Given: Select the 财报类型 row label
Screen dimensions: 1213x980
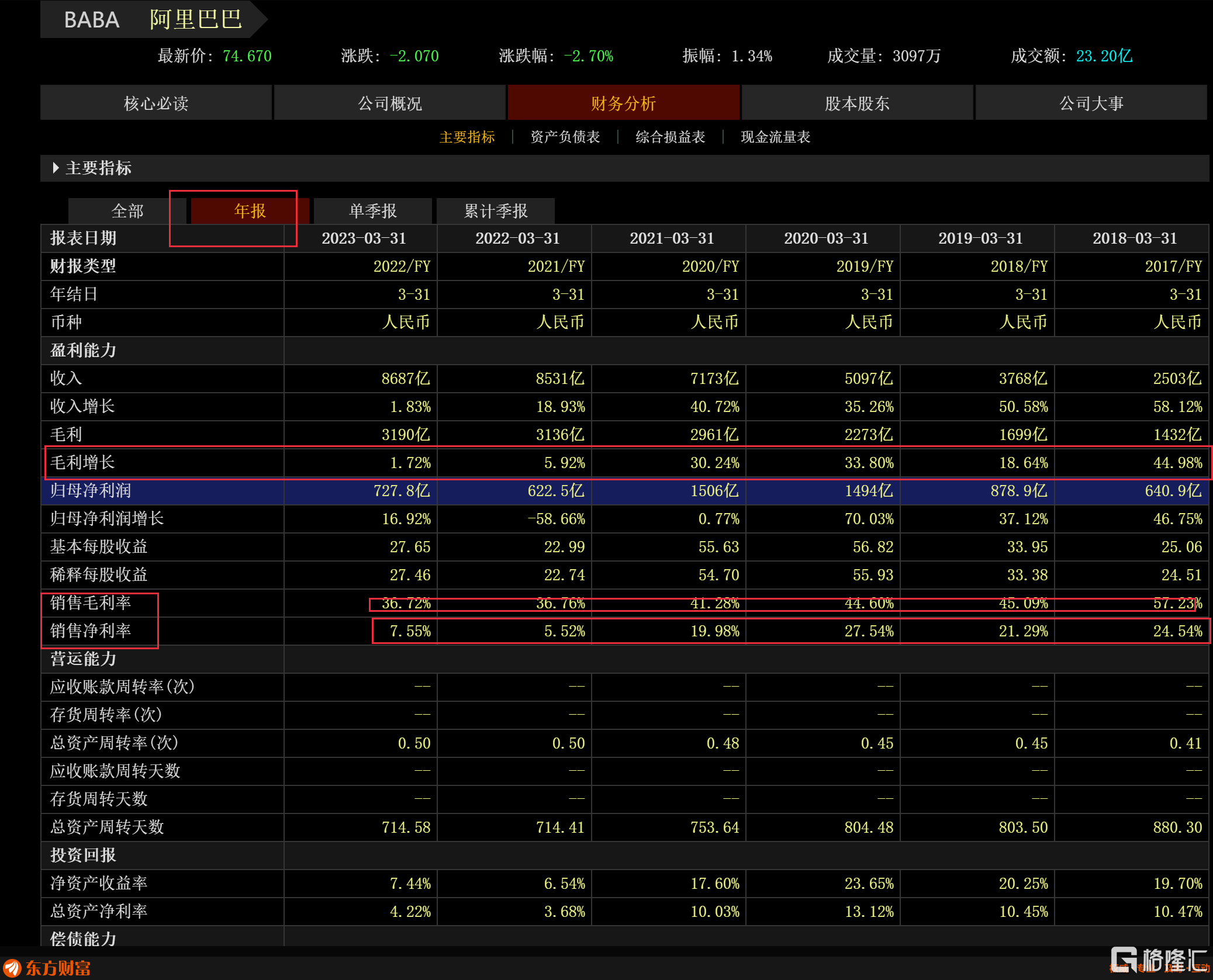Looking at the screenshot, I should click(x=83, y=266).
